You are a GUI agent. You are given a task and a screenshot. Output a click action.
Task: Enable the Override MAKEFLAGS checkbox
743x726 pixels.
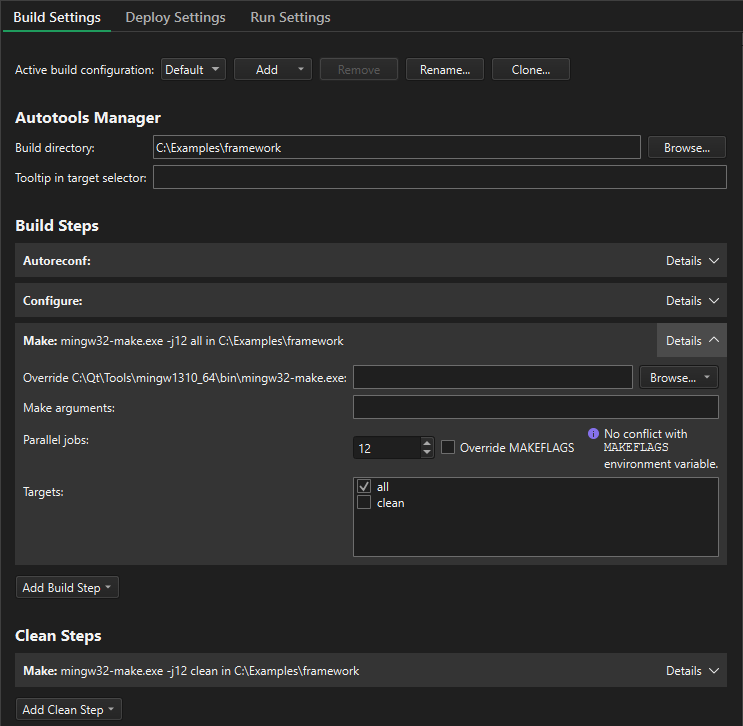pos(449,448)
